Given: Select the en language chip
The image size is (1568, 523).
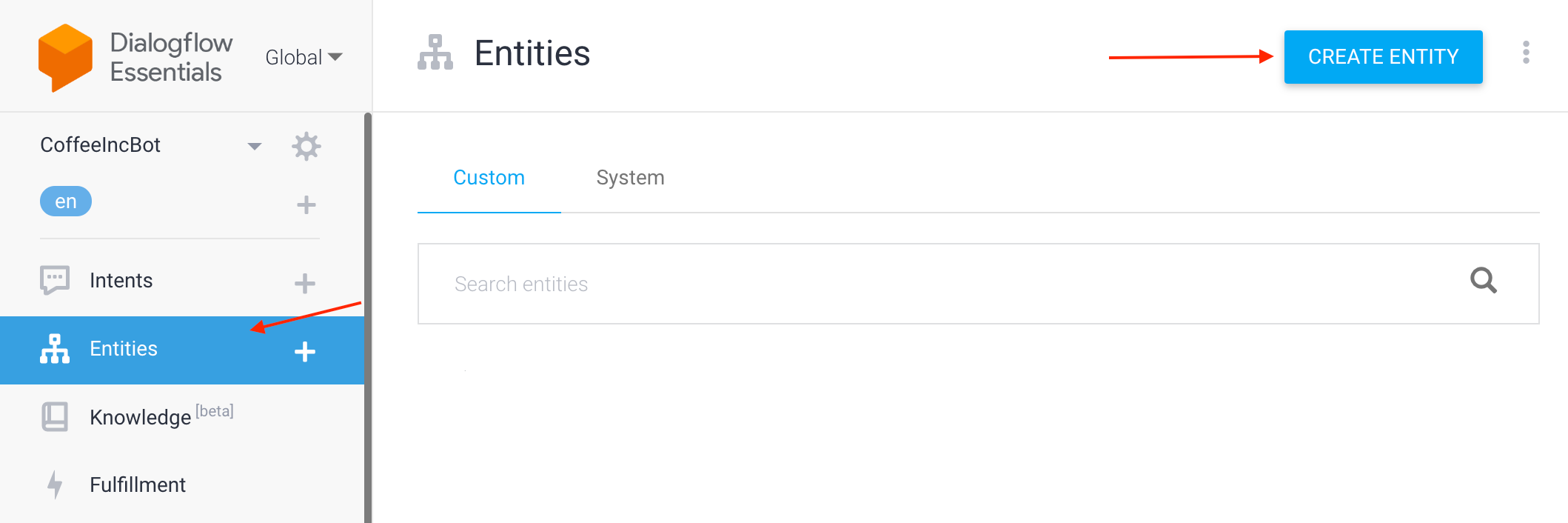Looking at the screenshot, I should [x=66, y=201].
